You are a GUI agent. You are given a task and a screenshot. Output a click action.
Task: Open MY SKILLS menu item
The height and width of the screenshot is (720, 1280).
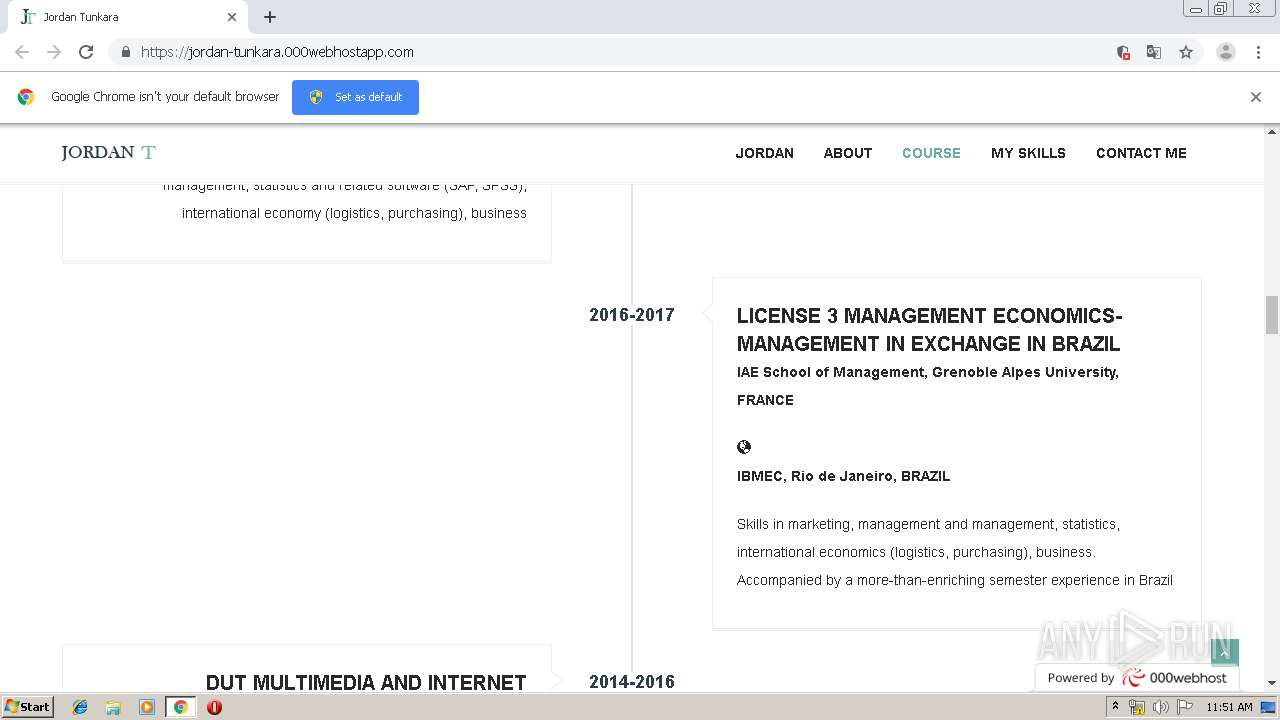[x=1028, y=153]
